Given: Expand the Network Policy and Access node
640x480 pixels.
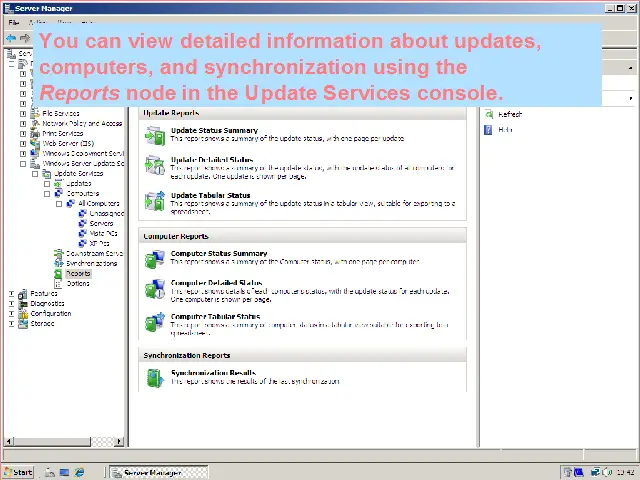Looking at the screenshot, I should pyautogui.click(x=23, y=123).
